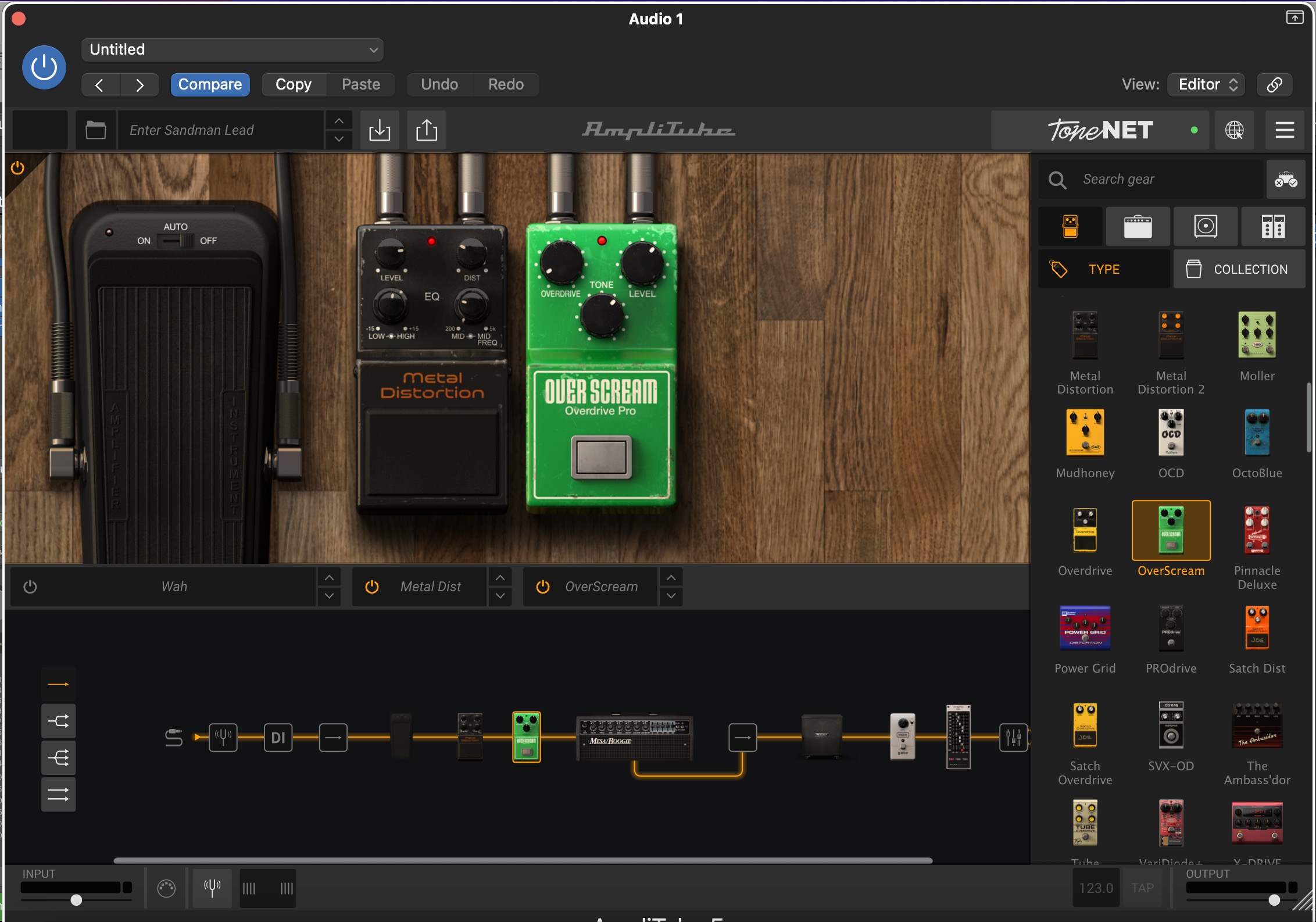Viewport: 1316px width, 922px height.
Task: Click the Wah slot up arrow
Action: click(329, 577)
